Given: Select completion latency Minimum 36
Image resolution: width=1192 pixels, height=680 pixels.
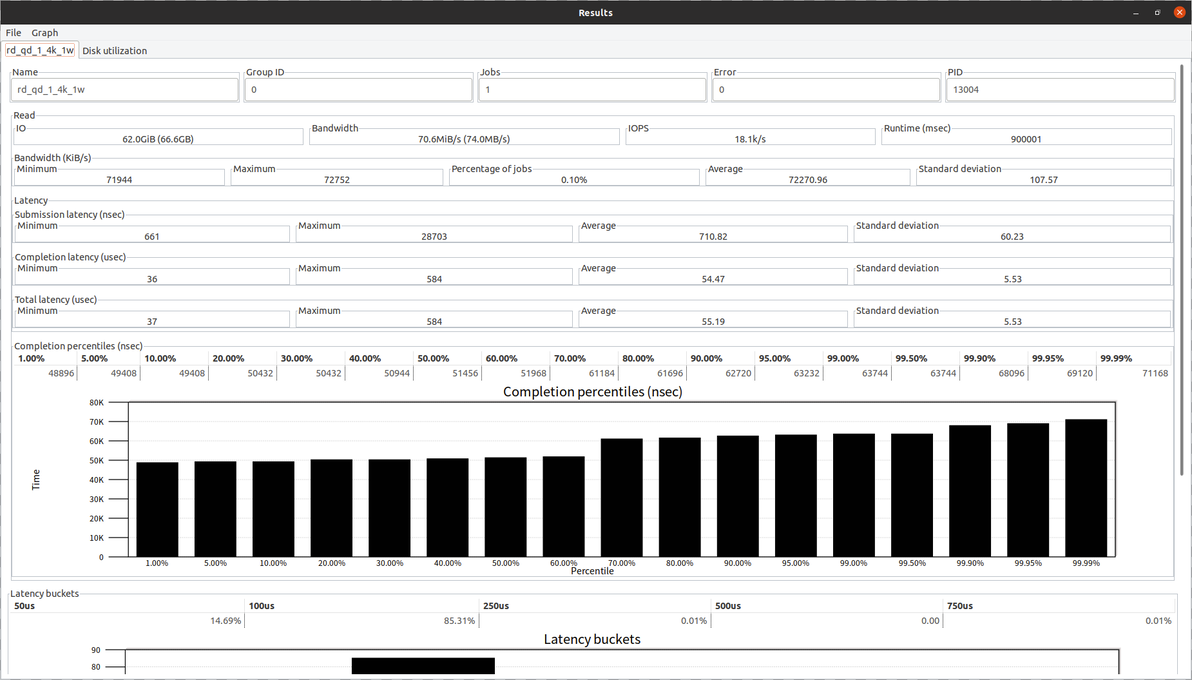Looking at the screenshot, I should [x=152, y=279].
